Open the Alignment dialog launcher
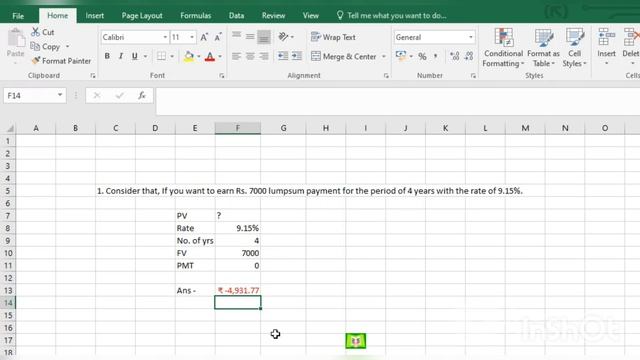Image resolution: width=640 pixels, height=360 pixels. click(386, 76)
